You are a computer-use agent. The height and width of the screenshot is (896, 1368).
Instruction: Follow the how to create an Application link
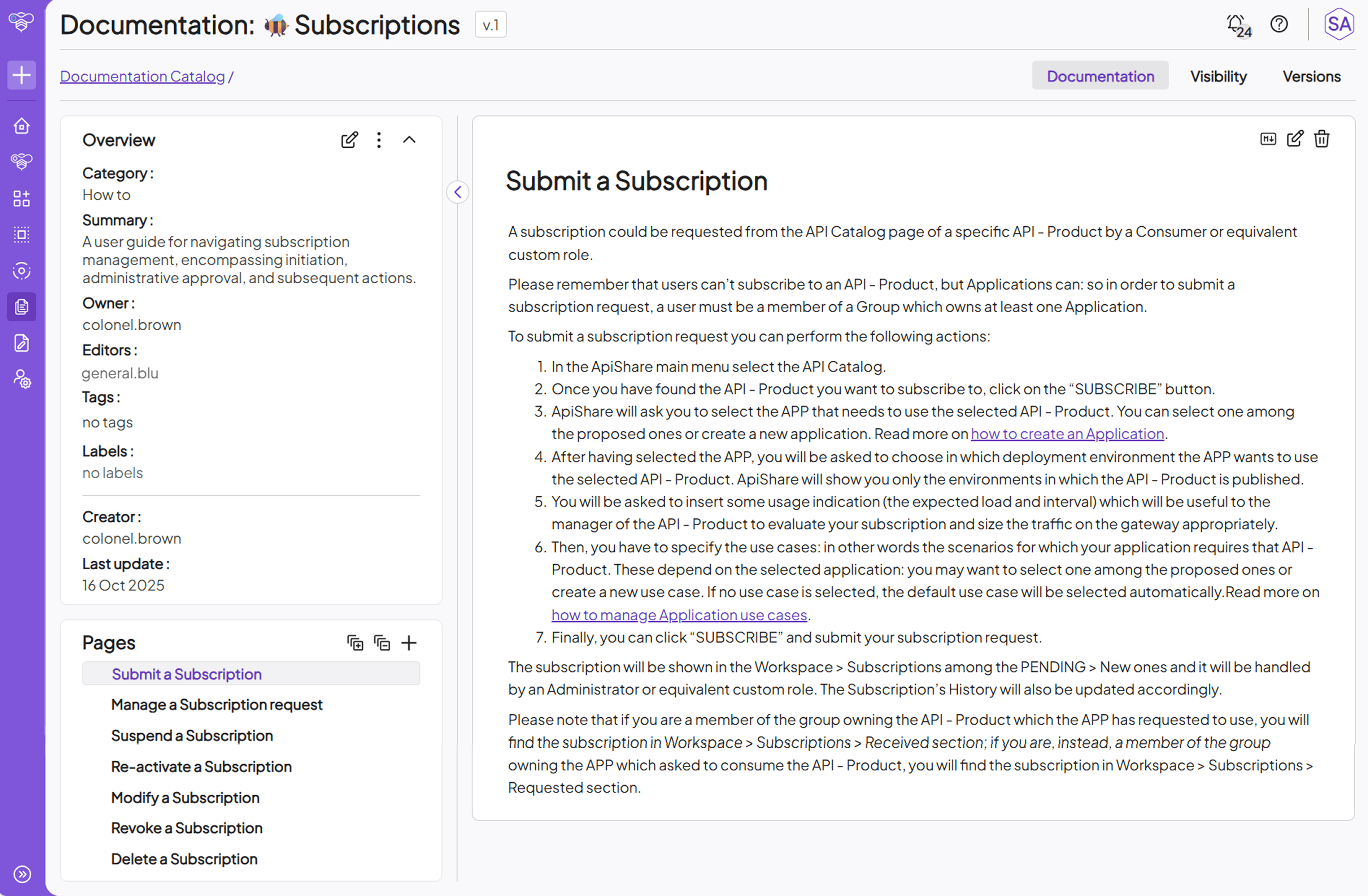pyautogui.click(x=1067, y=434)
